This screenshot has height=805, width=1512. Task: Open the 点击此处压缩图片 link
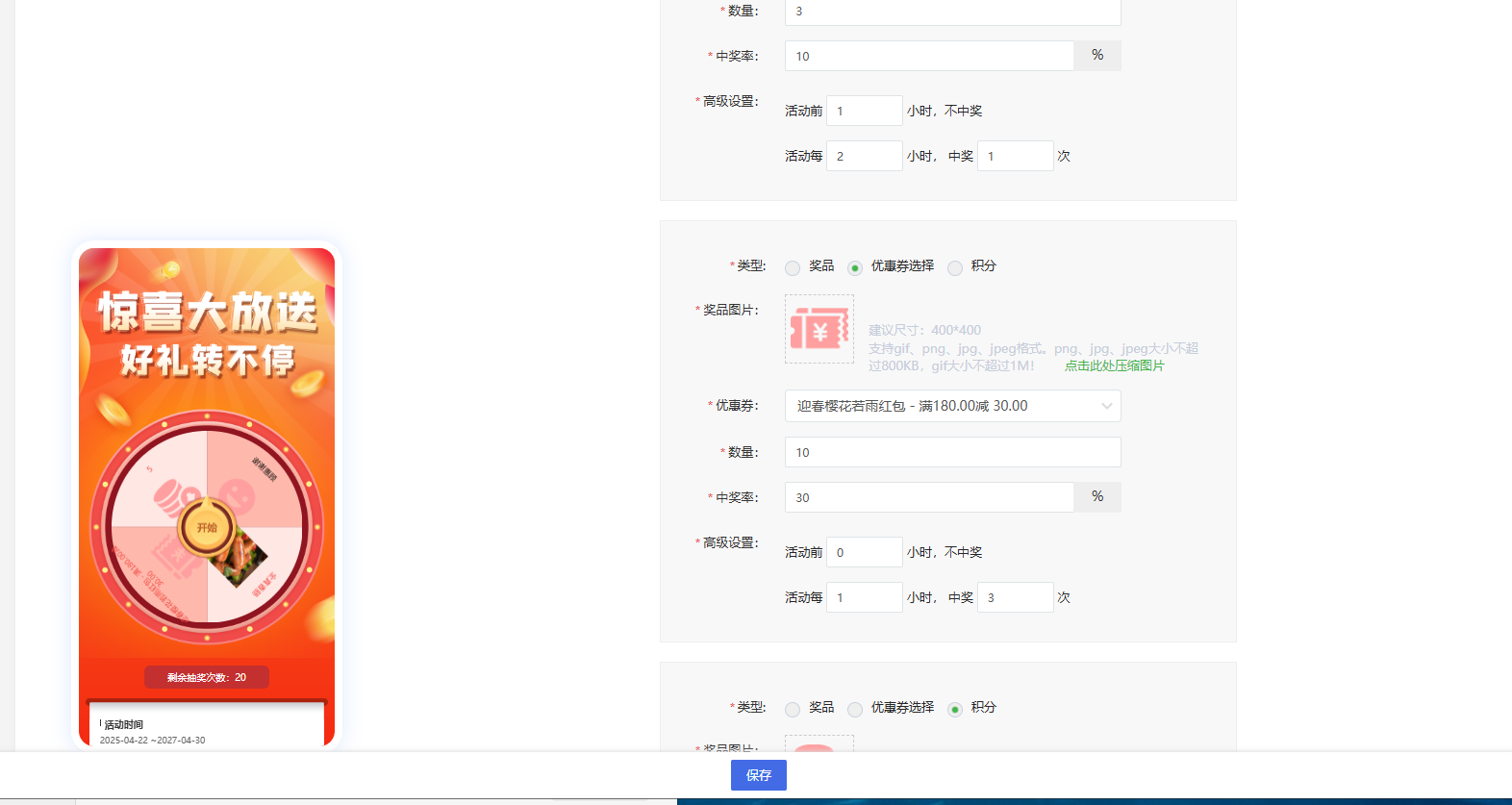1114,365
